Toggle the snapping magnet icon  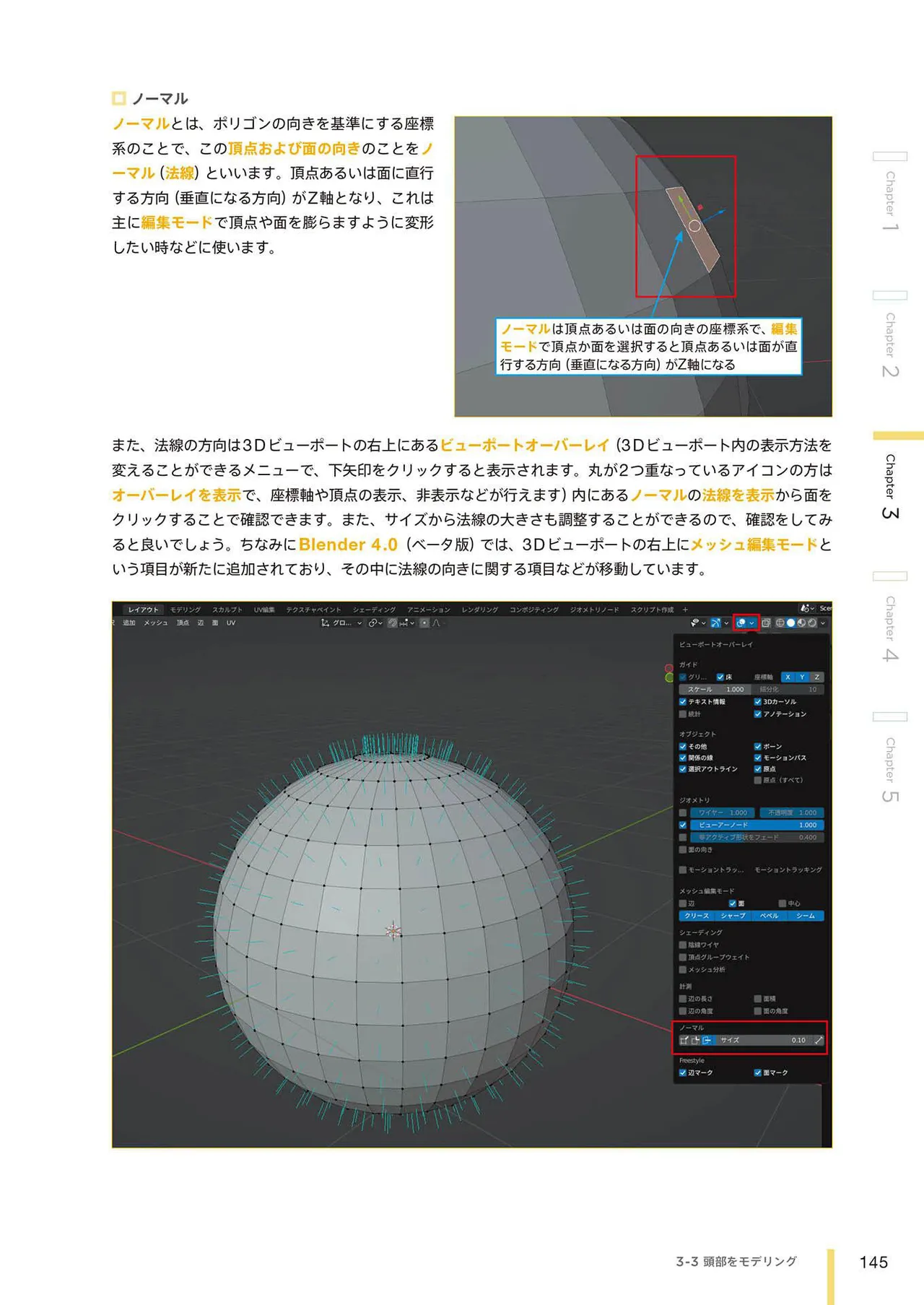(393, 623)
